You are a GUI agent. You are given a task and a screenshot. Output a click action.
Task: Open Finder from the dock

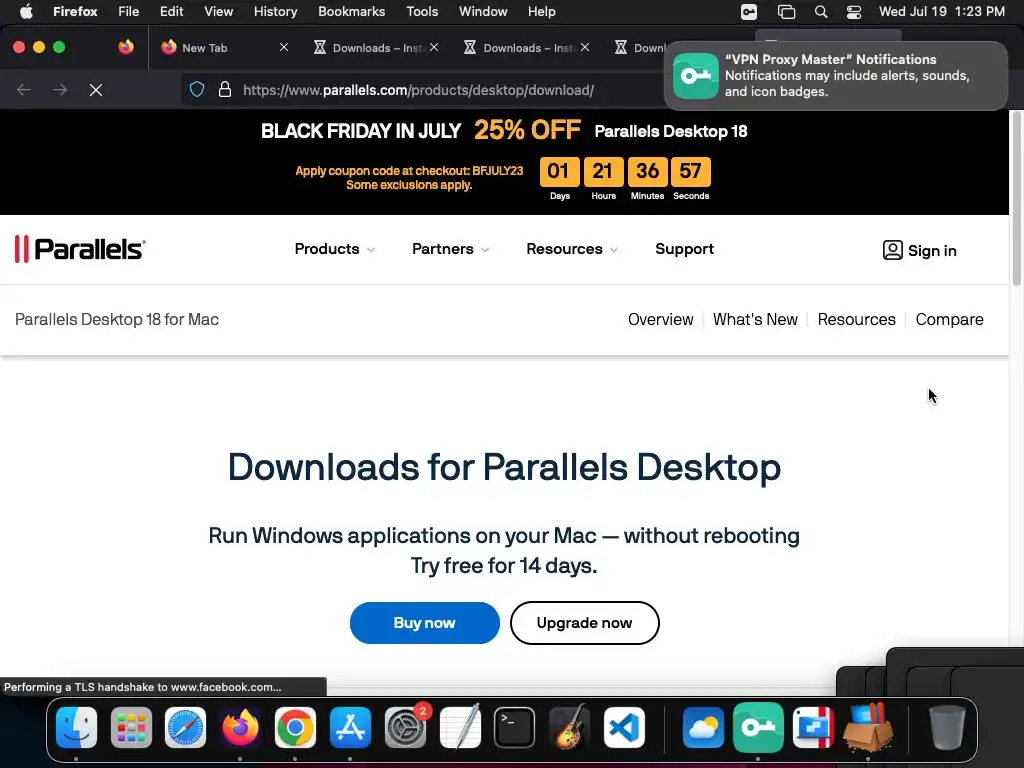[76, 727]
